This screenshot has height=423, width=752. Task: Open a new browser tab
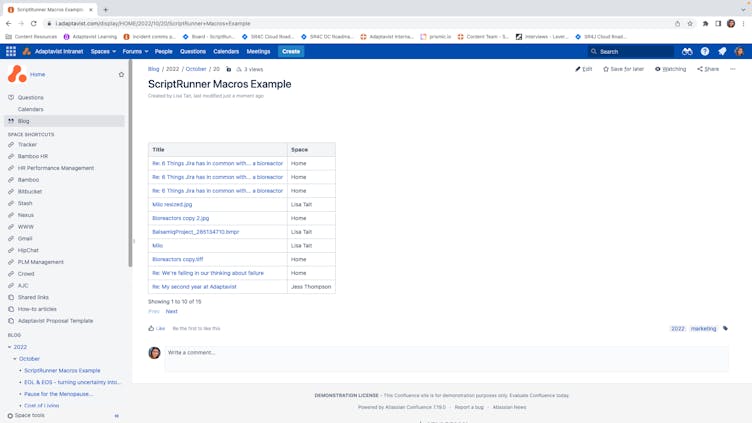point(106,10)
